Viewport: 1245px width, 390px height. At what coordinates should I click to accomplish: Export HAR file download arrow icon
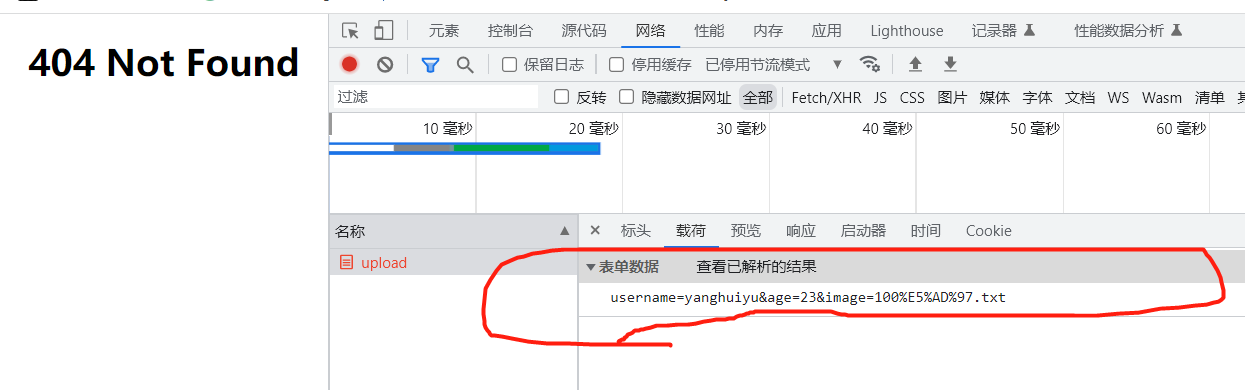click(x=950, y=65)
